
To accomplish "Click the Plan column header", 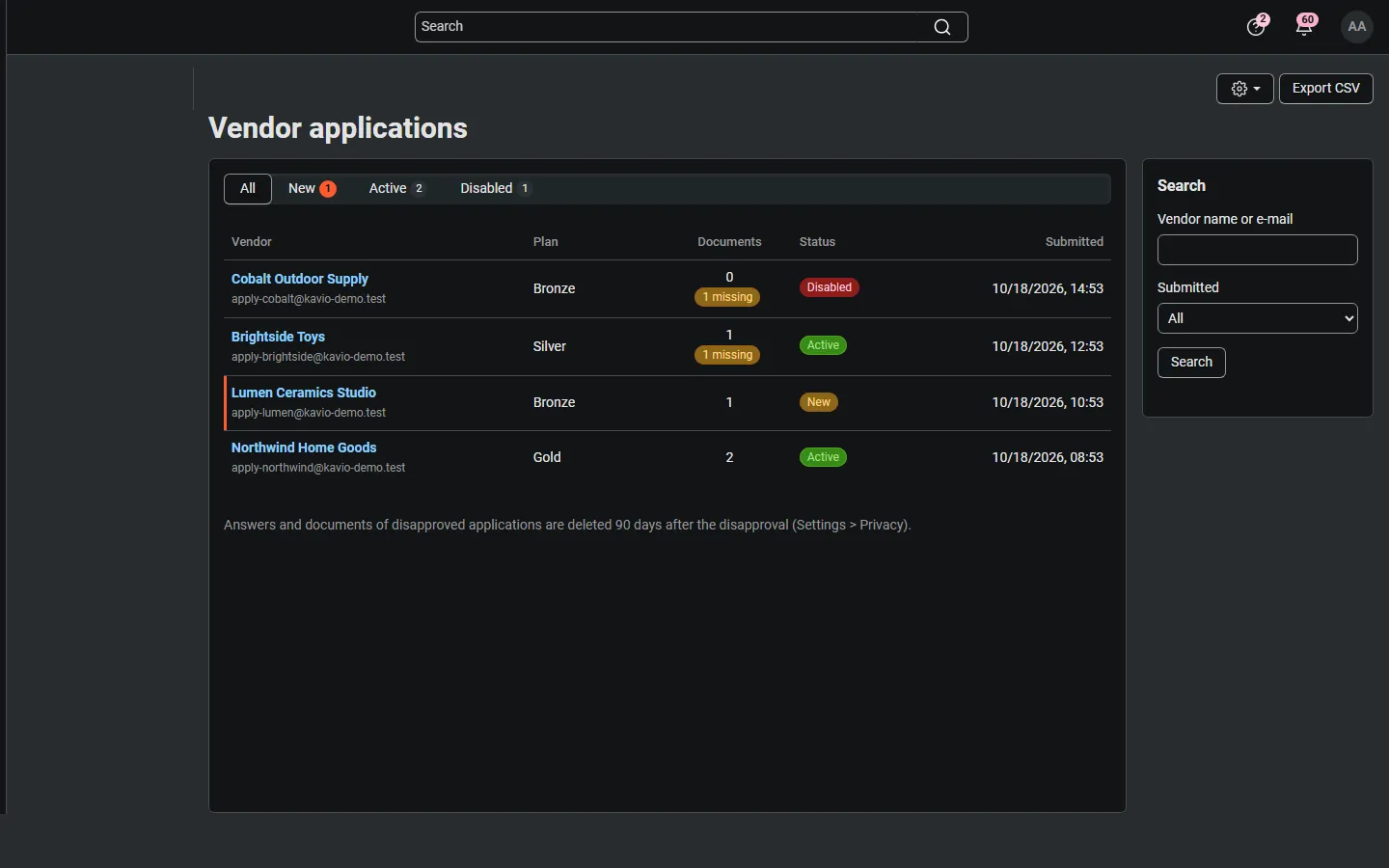I will [x=546, y=242].
